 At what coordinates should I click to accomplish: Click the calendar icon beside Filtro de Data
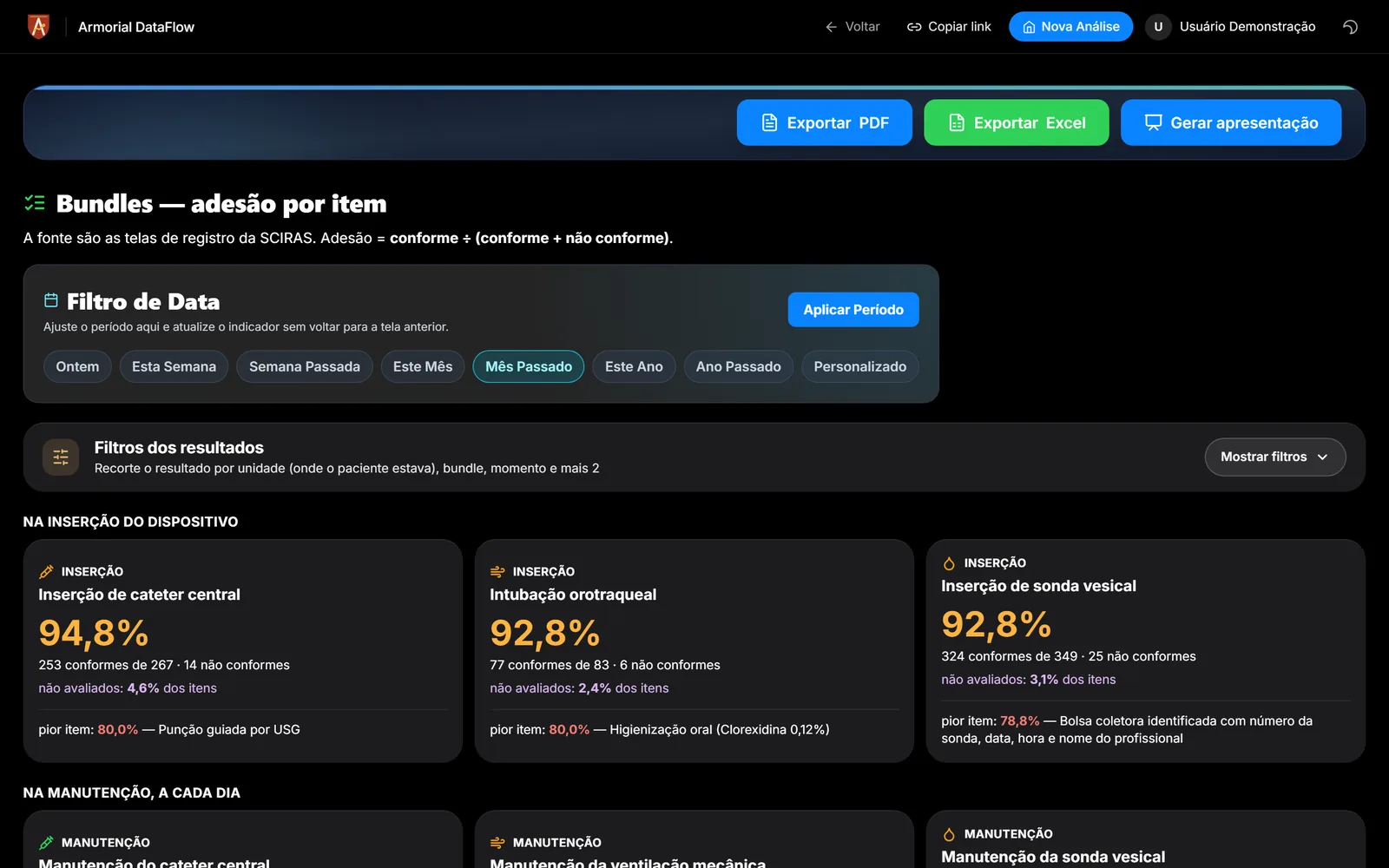pyautogui.click(x=51, y=300)
